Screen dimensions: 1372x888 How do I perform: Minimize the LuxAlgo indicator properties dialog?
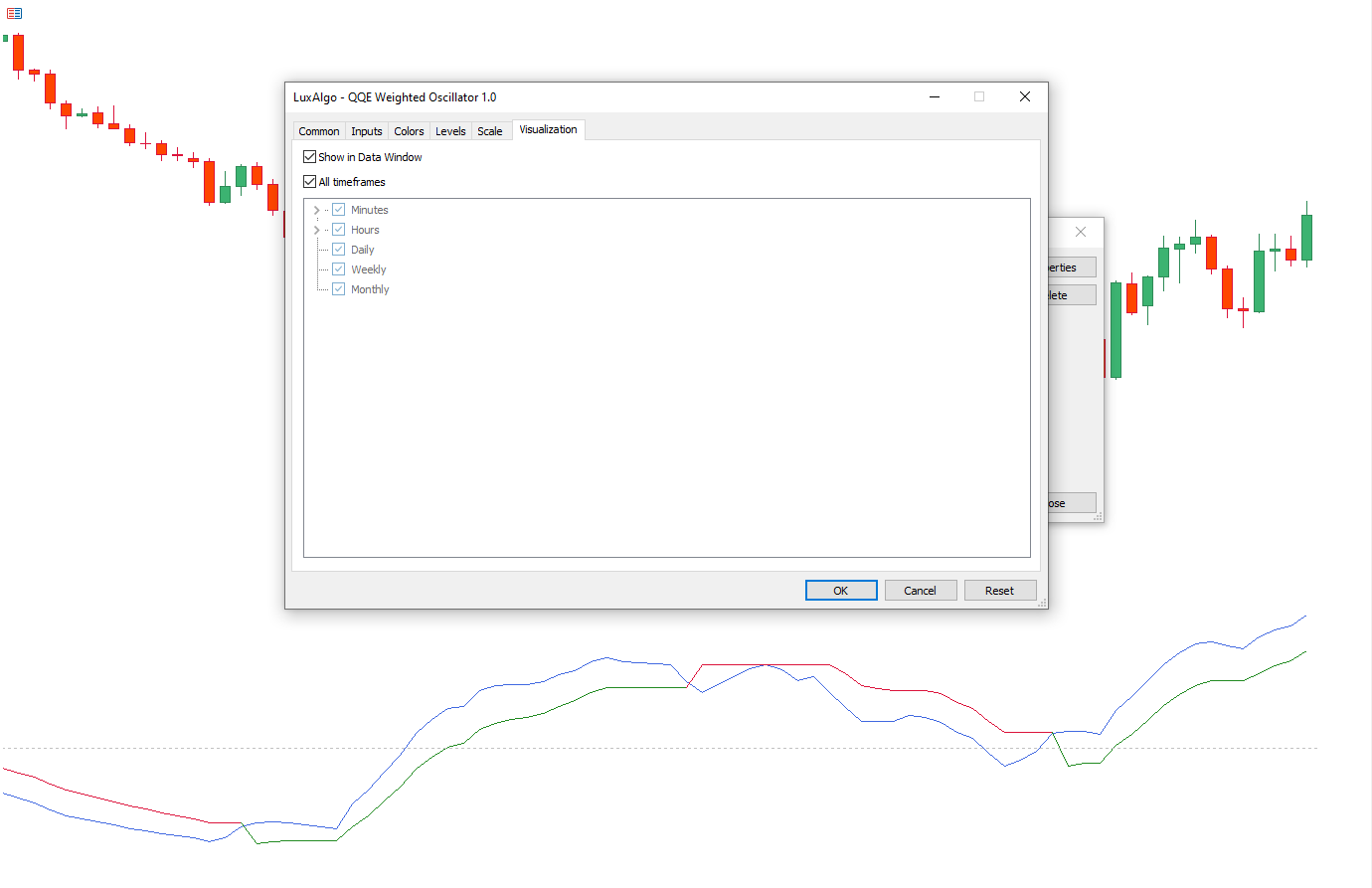[x=935, y=96]
